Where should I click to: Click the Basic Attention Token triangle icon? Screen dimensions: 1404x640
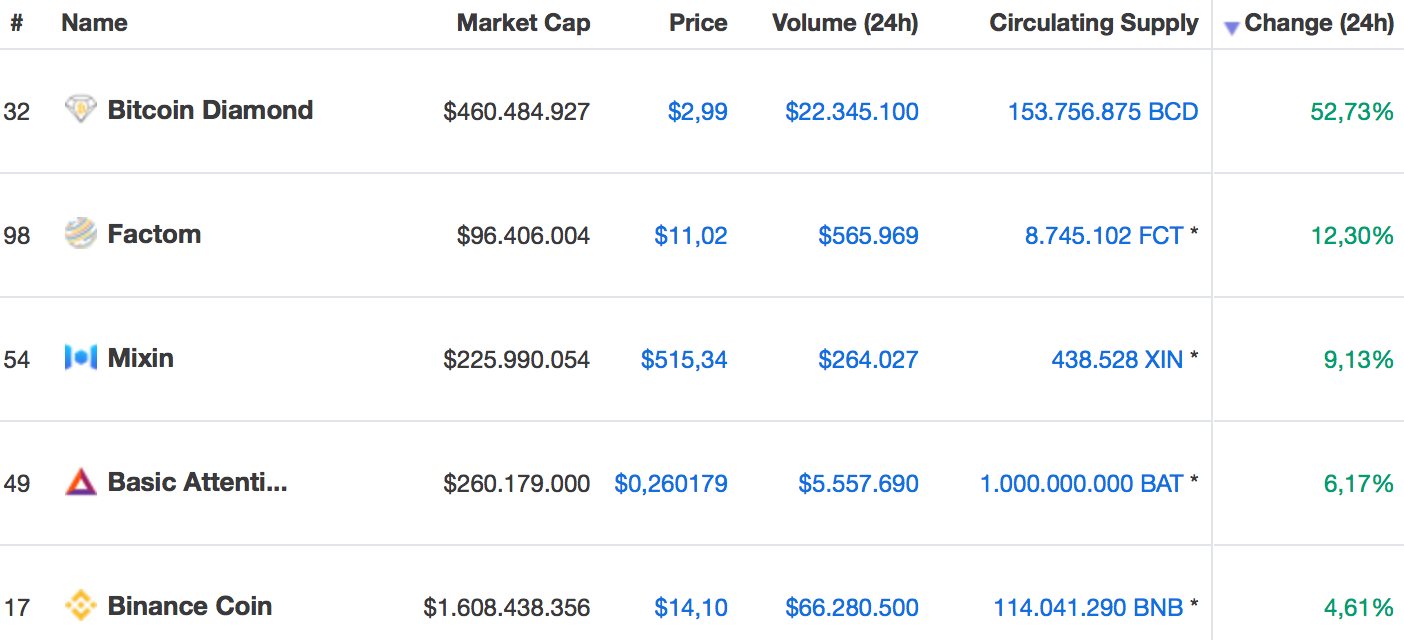[x=80, y=482]
